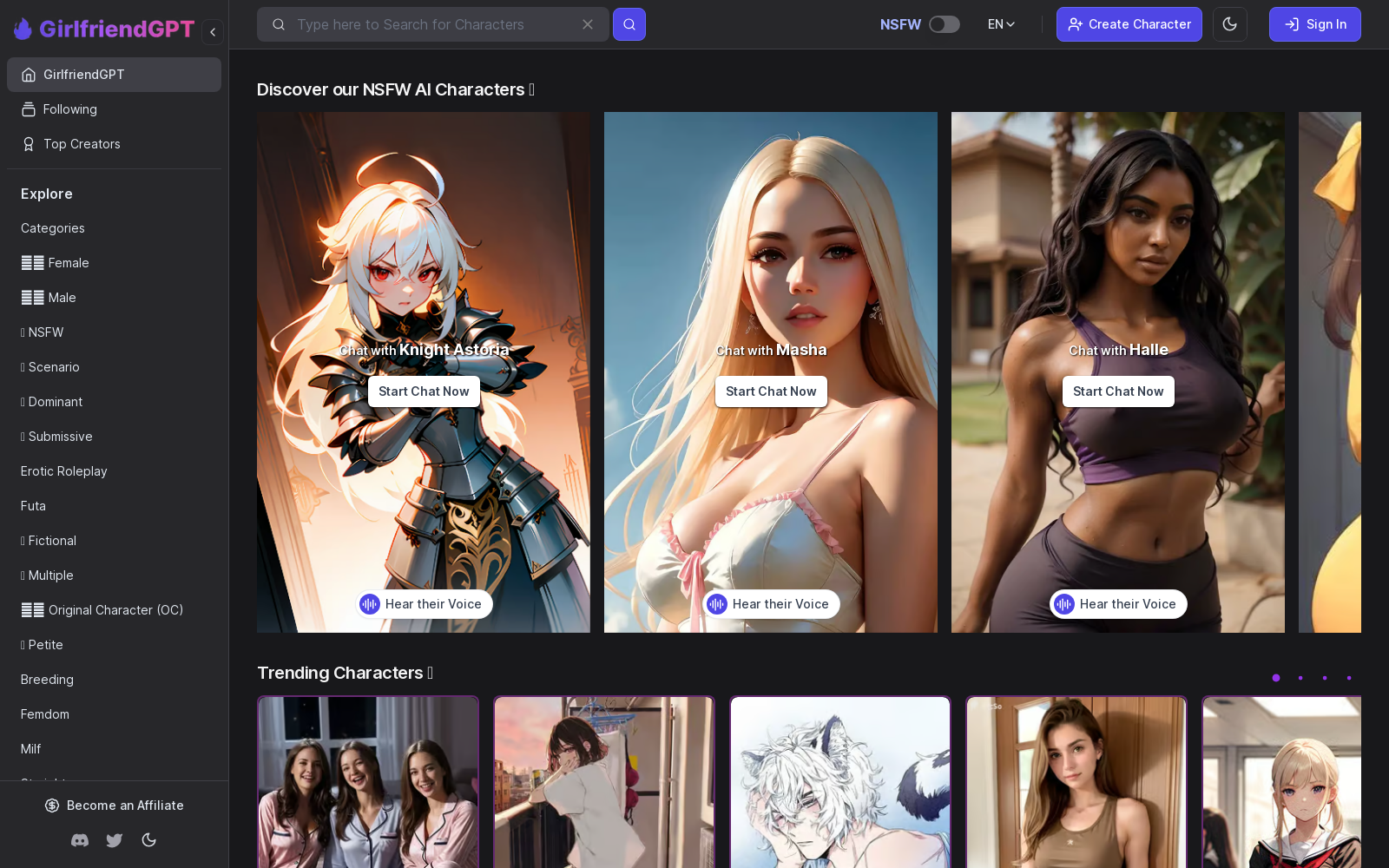Collapse the sidebar with the chevron button
The width and height of the screenshot is (1389, 868).
213,32
